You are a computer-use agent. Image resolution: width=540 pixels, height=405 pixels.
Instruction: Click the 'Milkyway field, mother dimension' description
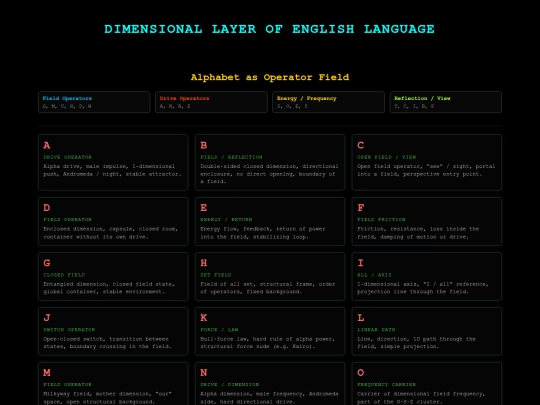pyautogui.click(x=107, y=397)
